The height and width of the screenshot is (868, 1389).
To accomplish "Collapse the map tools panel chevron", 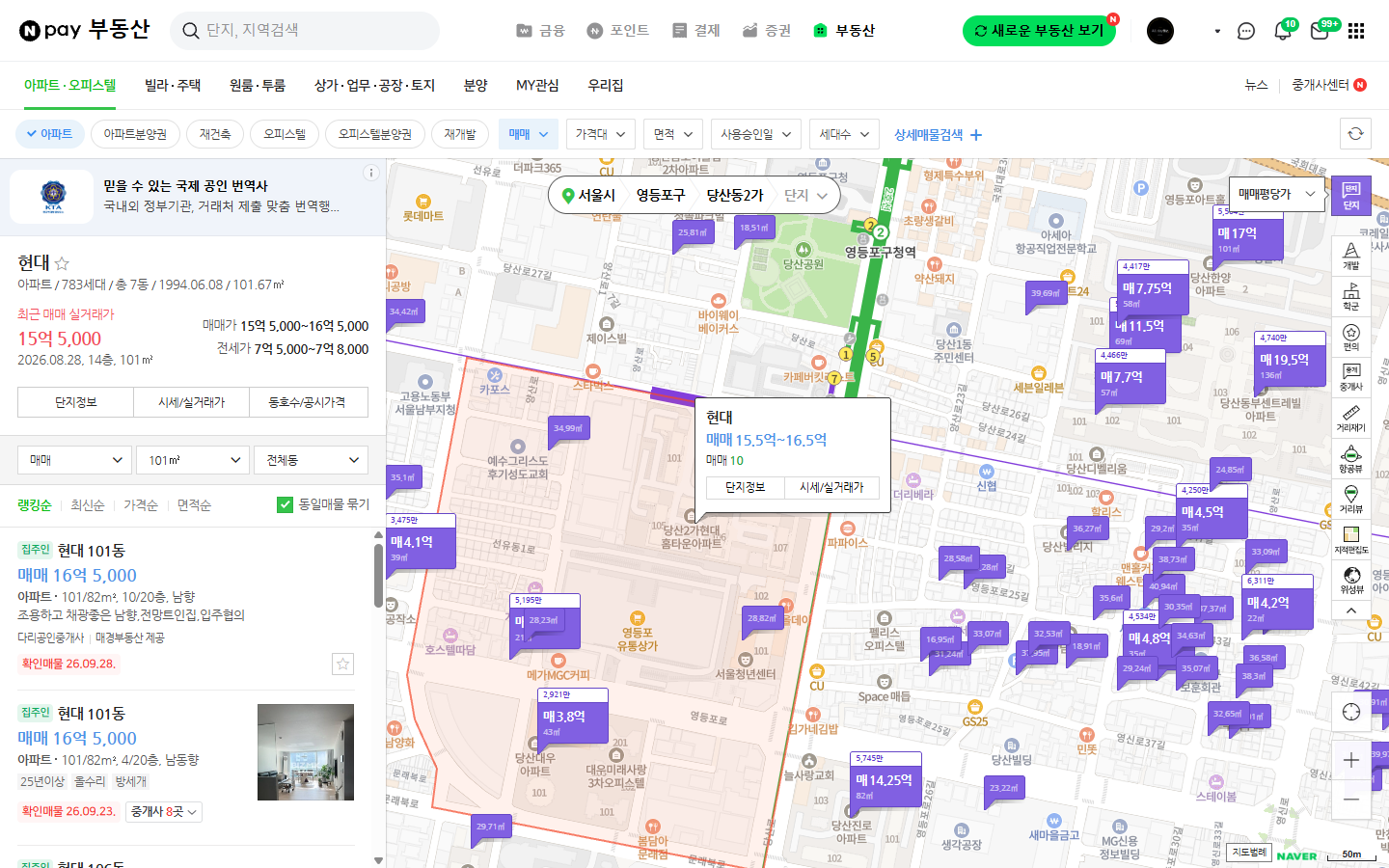I will (x=1350, y=610).
